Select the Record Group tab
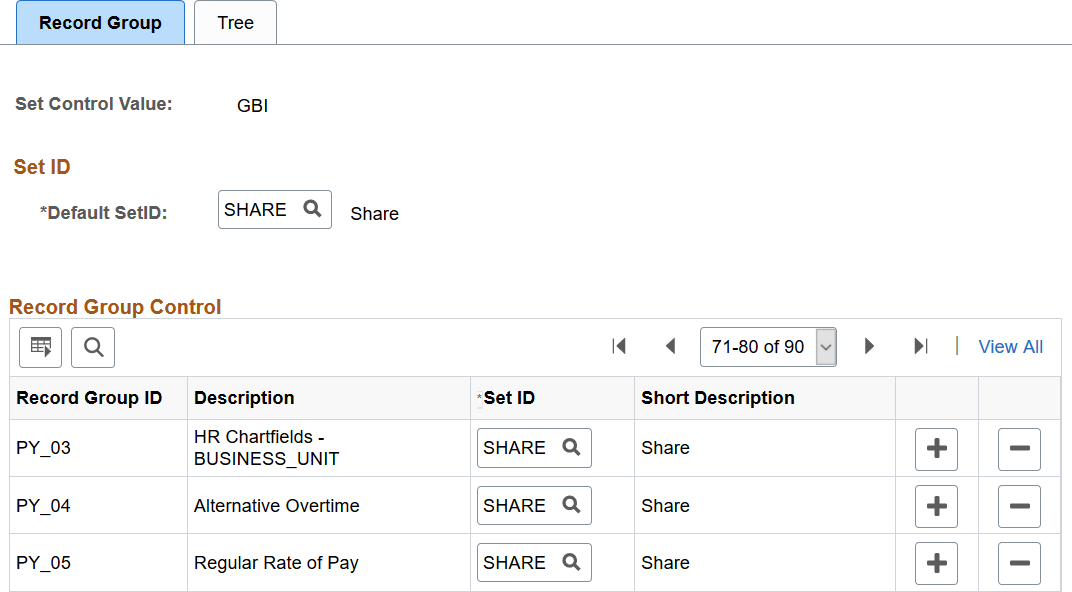The width and height of the screenshot is (1072, 592). click(x=100, y=23)
